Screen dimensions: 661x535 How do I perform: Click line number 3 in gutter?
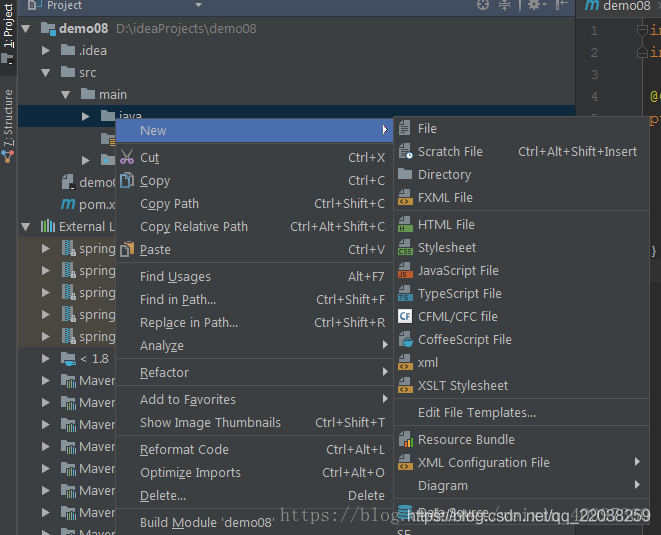point(594,75)
